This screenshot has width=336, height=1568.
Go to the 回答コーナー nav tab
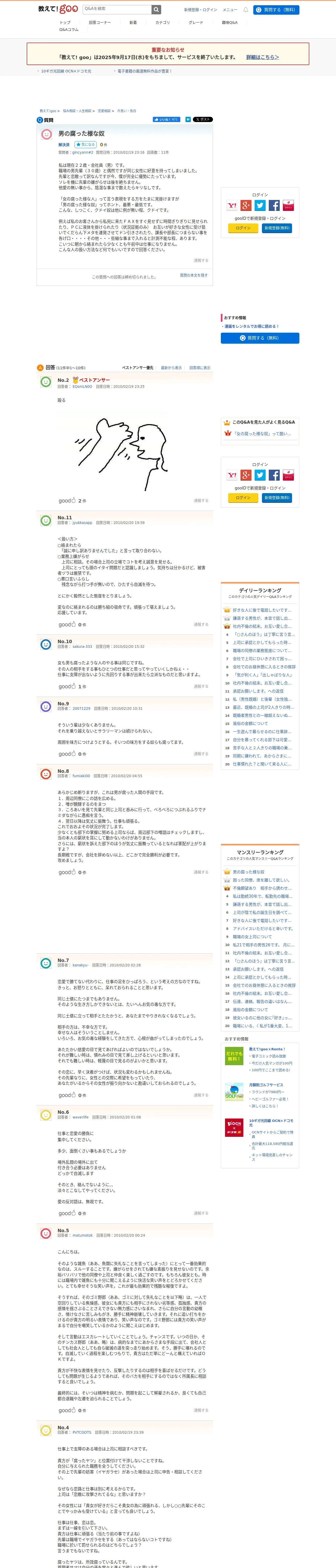click(x=100, y=22)
